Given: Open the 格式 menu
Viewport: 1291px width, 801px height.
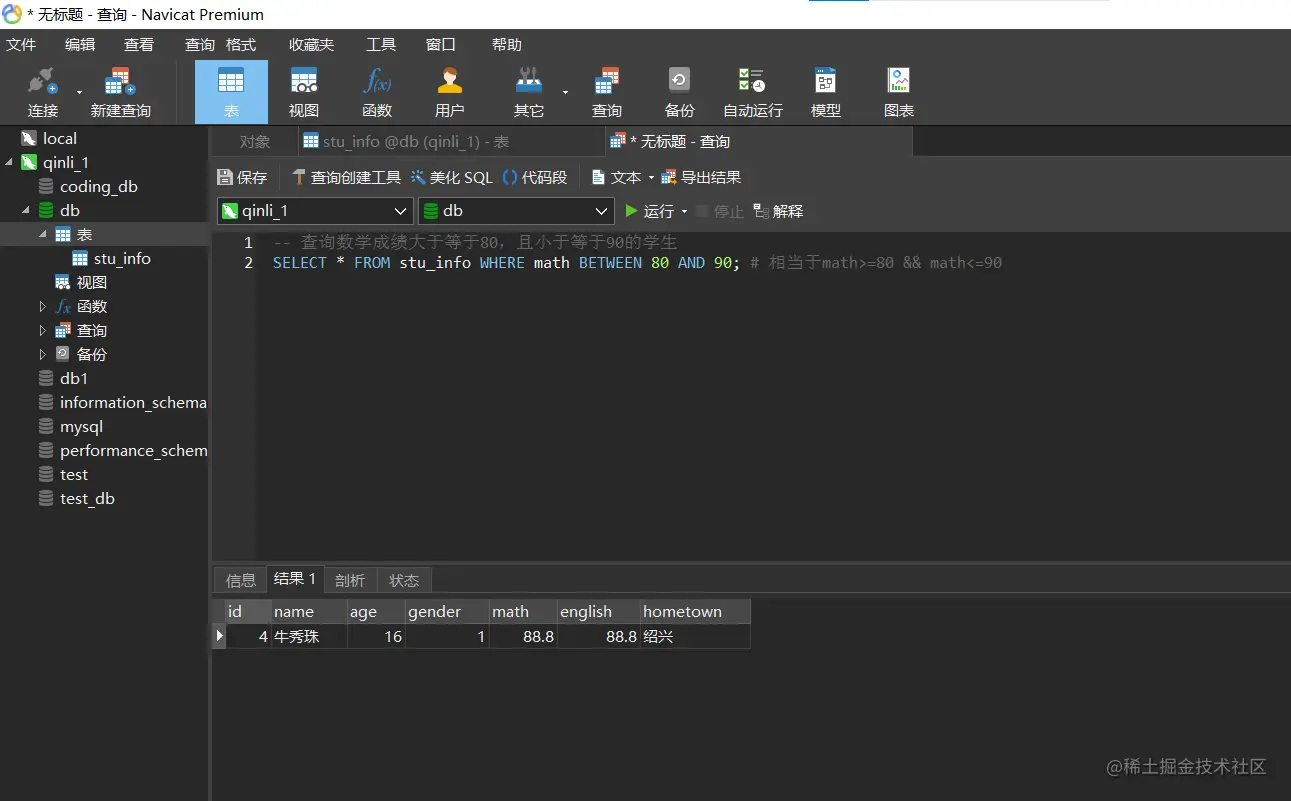Looking at the screenshot, I should 241,44.
